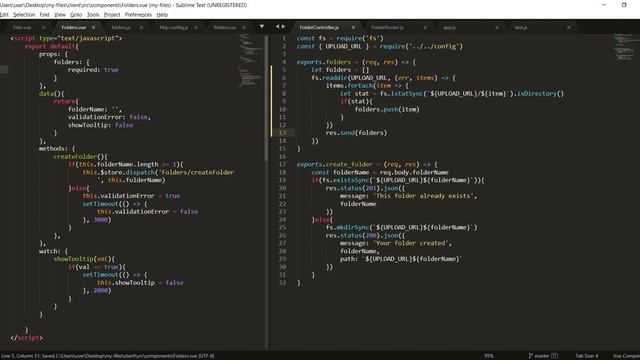640x360 pixels.
Task: Click the 95% status bar entry
Action: 489,356
